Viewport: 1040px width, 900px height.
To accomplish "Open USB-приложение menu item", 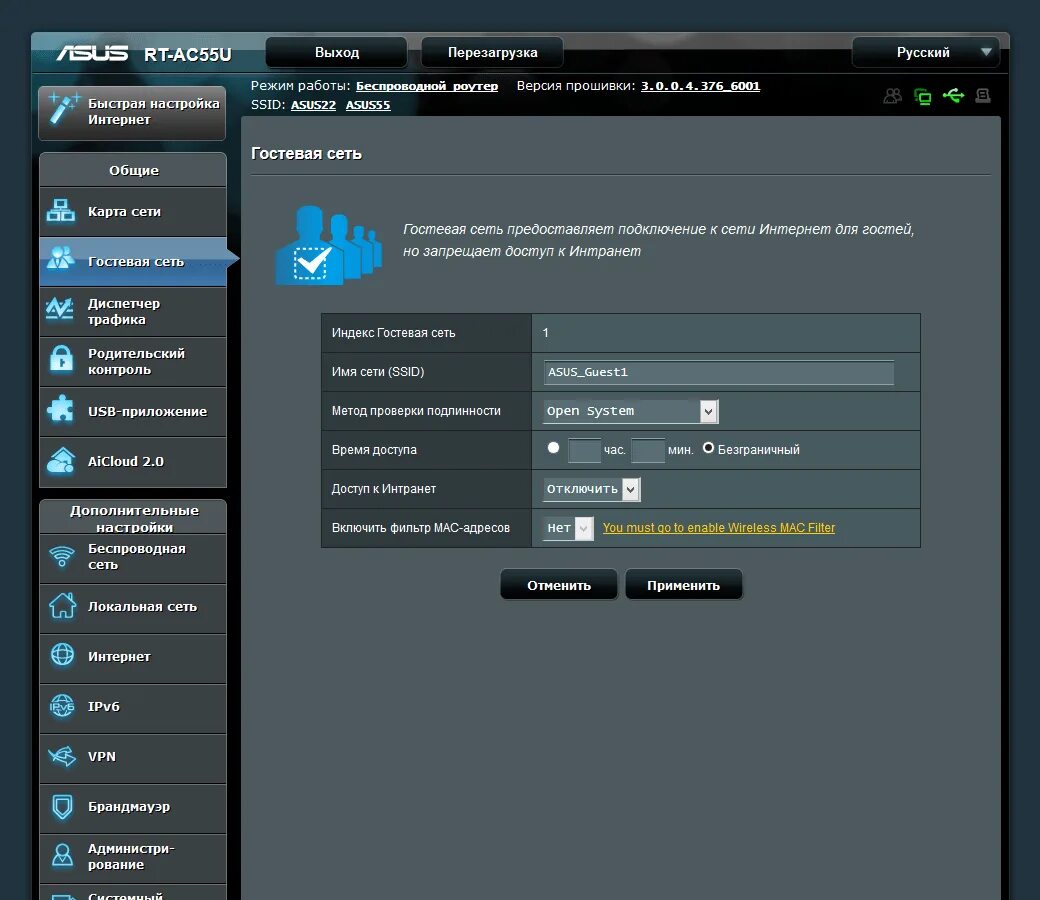I will pos(133,412).
